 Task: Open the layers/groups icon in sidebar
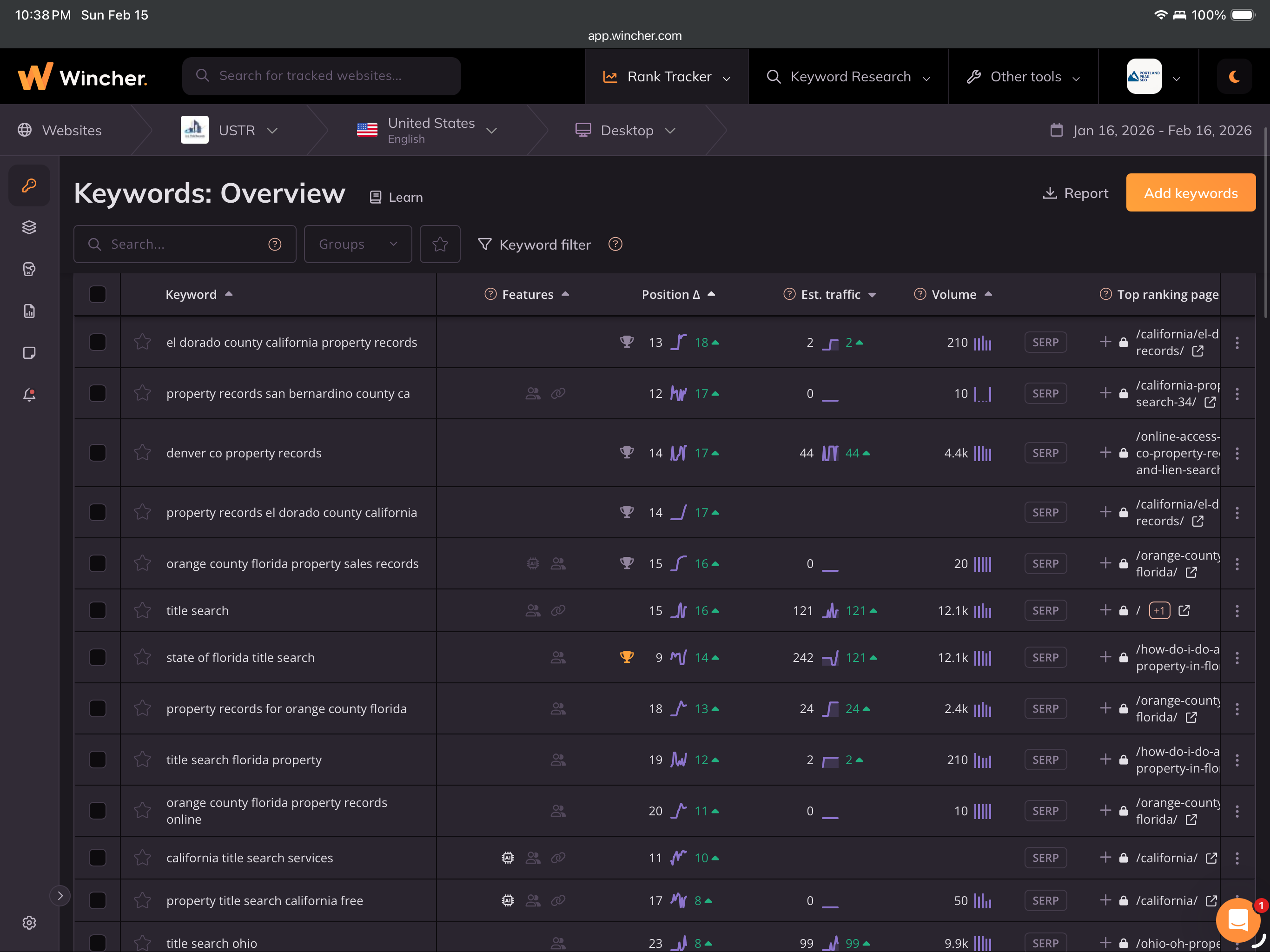click(x=29, y=227)
